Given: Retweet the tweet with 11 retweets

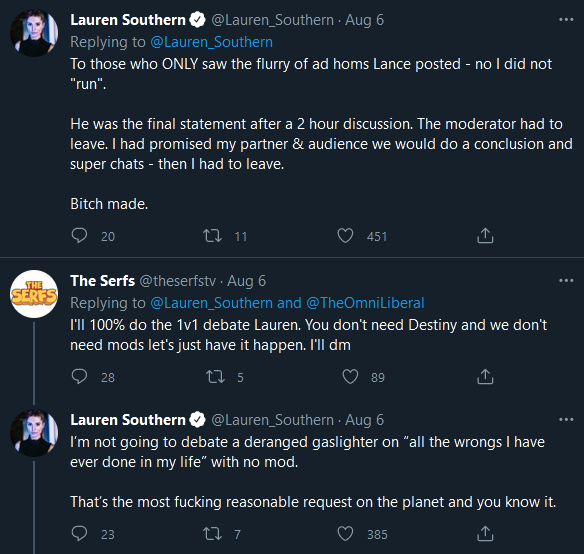Looking at the screenshot, I should point(212,236).
